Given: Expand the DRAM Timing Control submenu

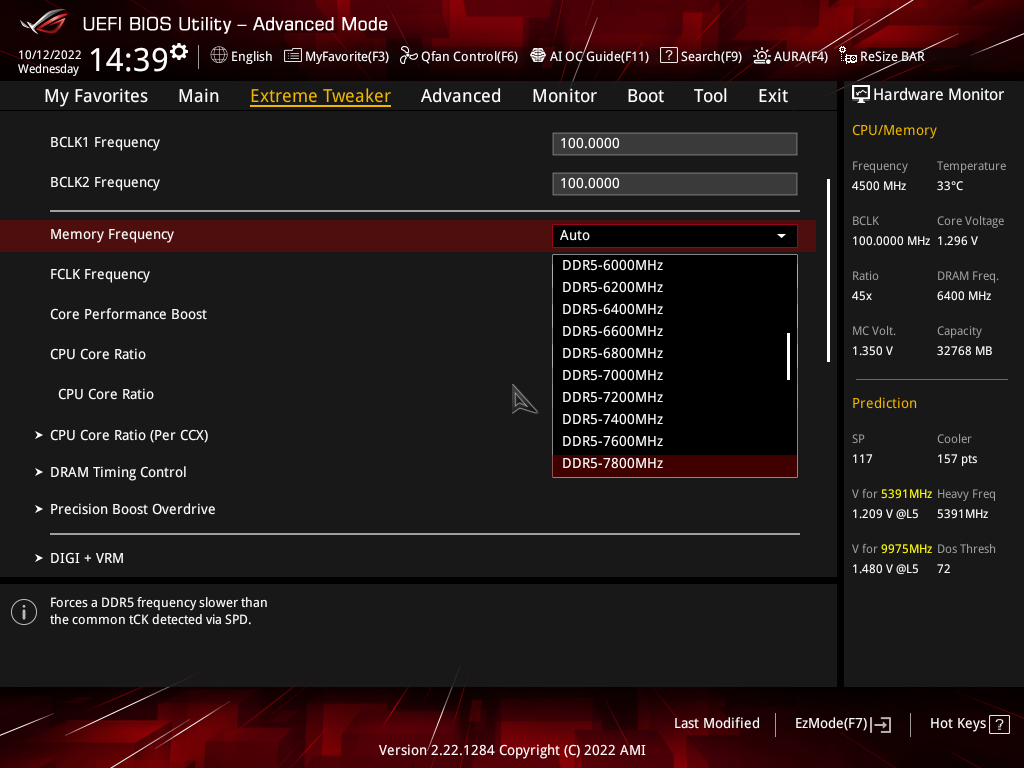Looking at the screenshot, I should pyautogui.click(x=118, y=472).
